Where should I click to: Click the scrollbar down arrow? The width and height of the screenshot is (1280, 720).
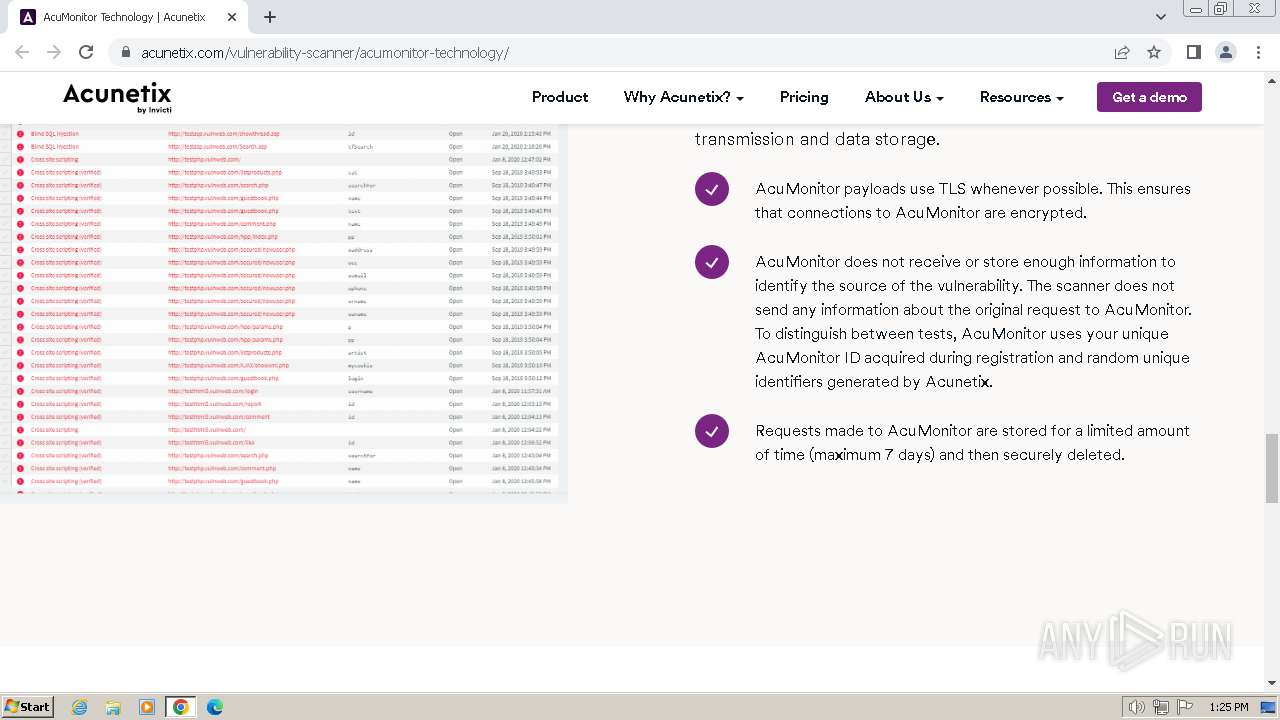coord(1272,683)
